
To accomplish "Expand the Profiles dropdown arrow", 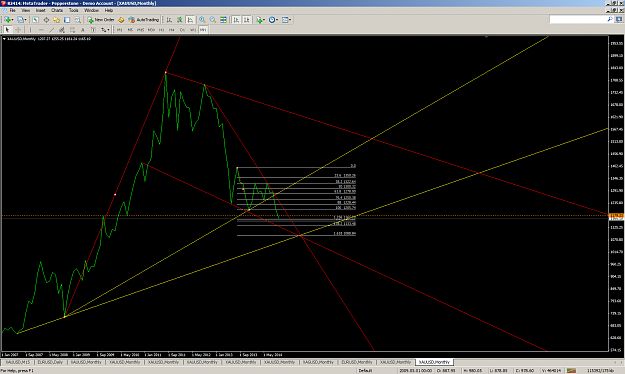I will (x=26, y=20).
